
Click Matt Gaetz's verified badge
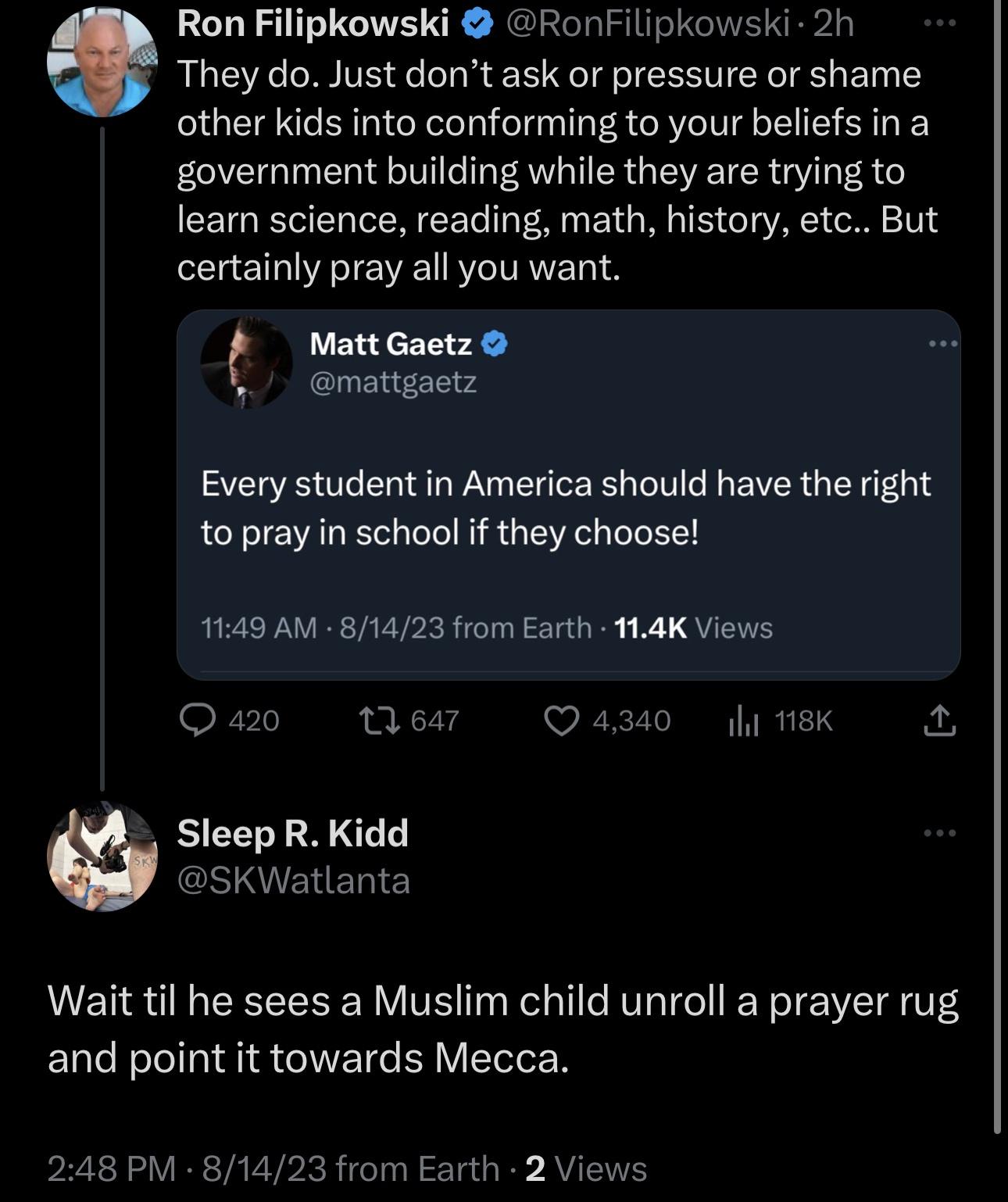coord(495,343)
